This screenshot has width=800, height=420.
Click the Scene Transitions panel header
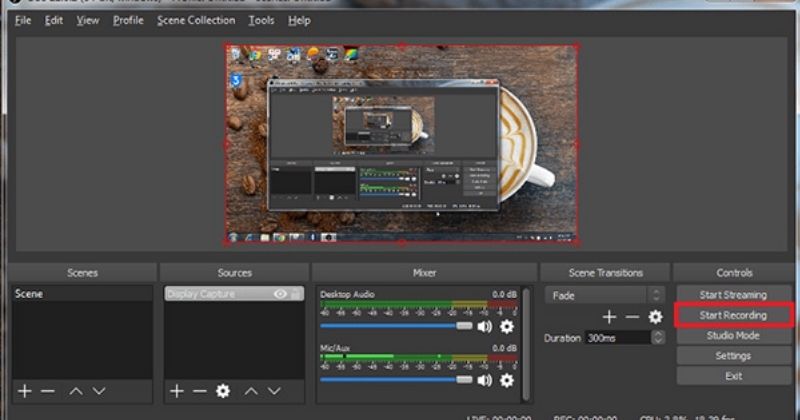(x=605, y=273)
